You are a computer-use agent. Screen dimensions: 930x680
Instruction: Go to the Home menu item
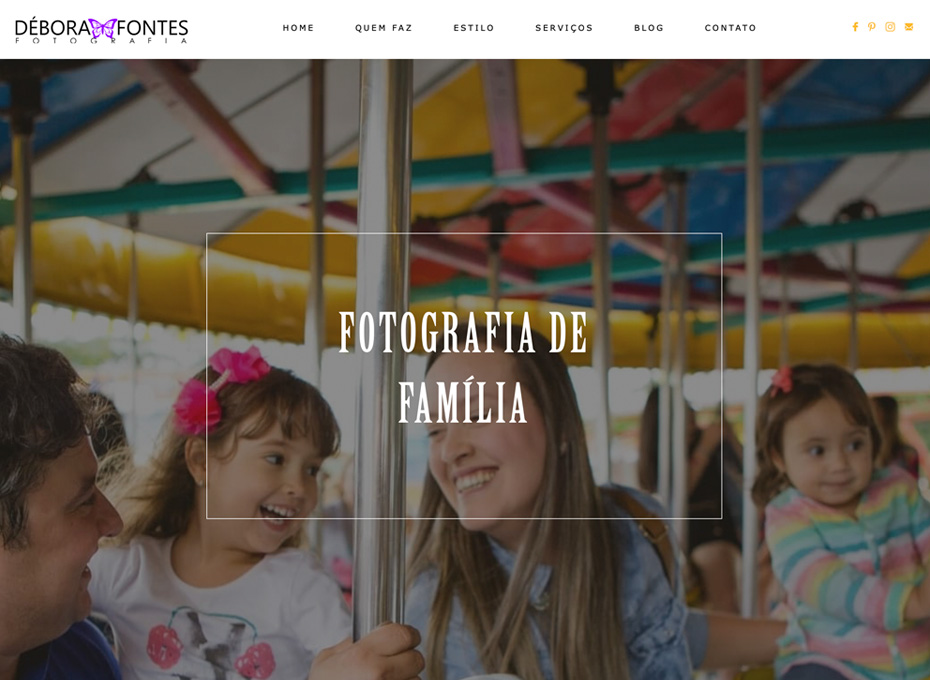coord(298,28)
